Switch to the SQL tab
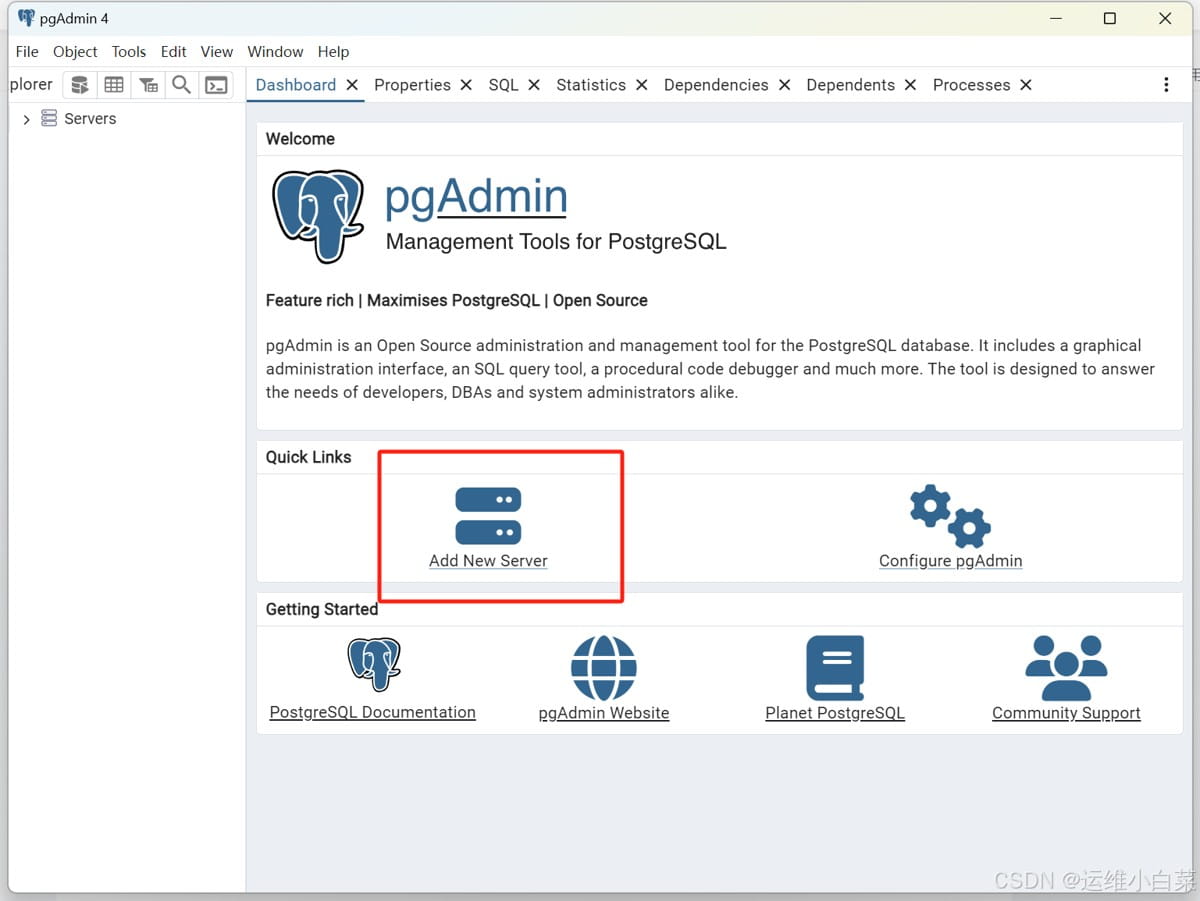Screen dimensions: 1200x901 tap(504, 85)
